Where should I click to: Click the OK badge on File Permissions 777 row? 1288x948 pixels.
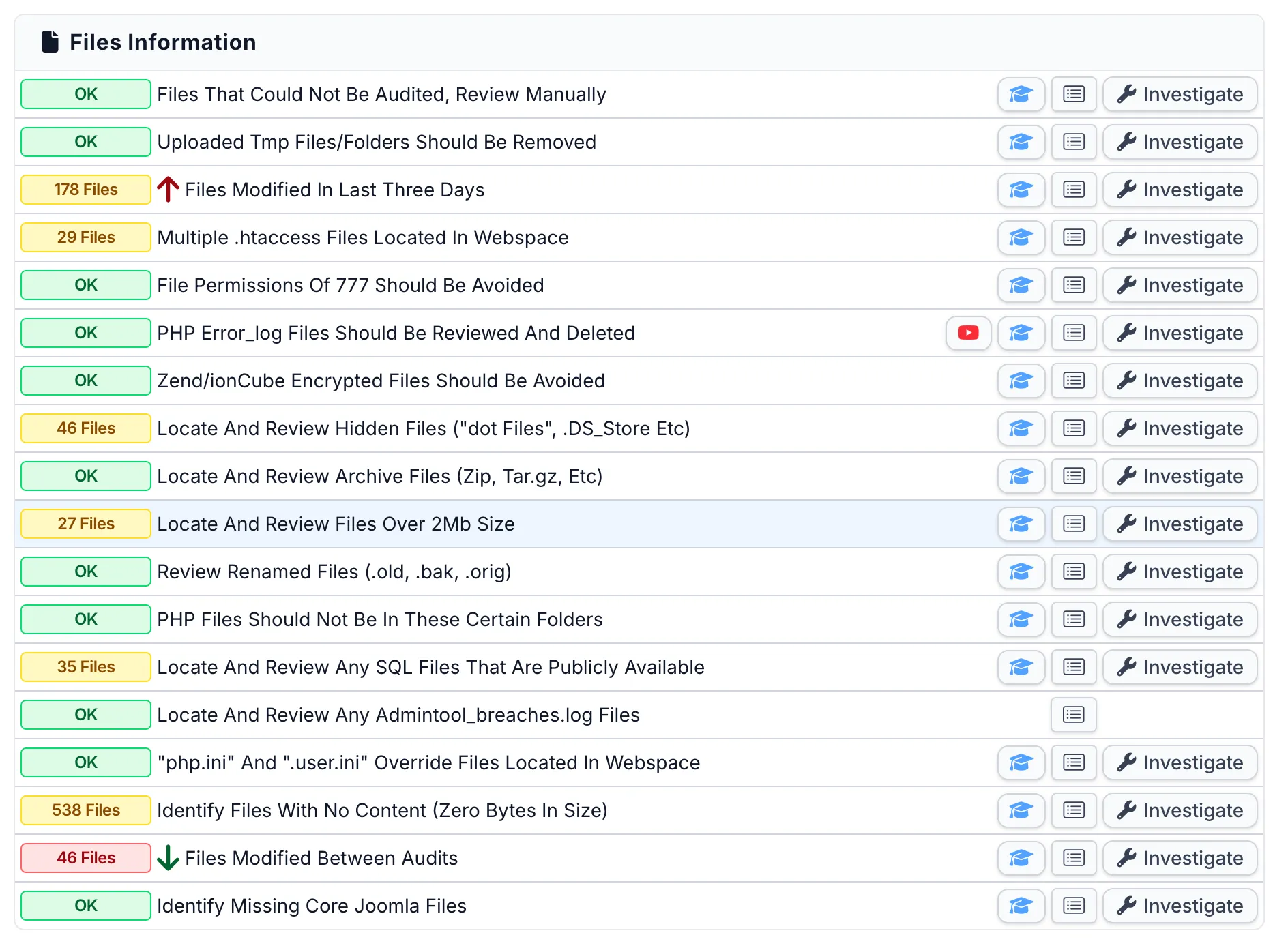[x=85, y=285]
